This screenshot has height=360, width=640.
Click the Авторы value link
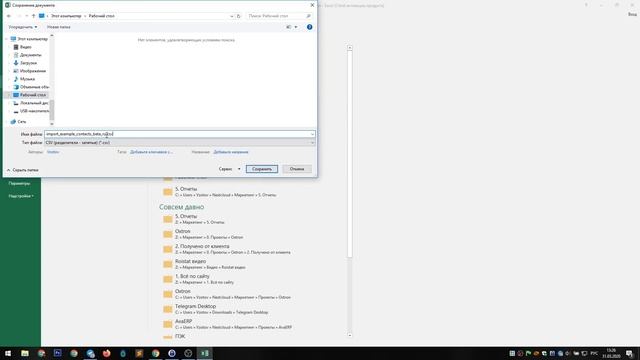[x=53, y=152]
